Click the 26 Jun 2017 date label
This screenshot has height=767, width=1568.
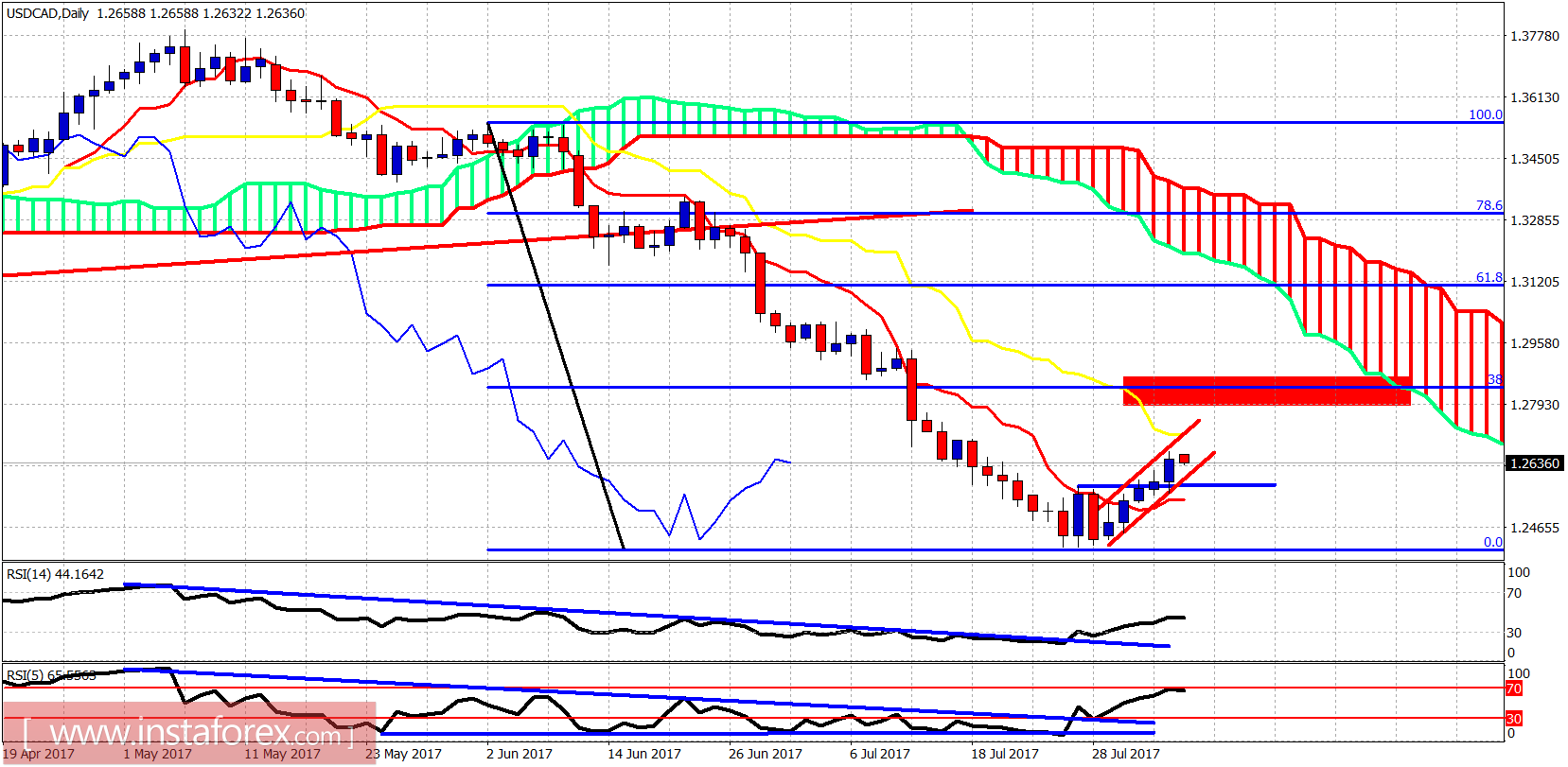tap(766, 754)
